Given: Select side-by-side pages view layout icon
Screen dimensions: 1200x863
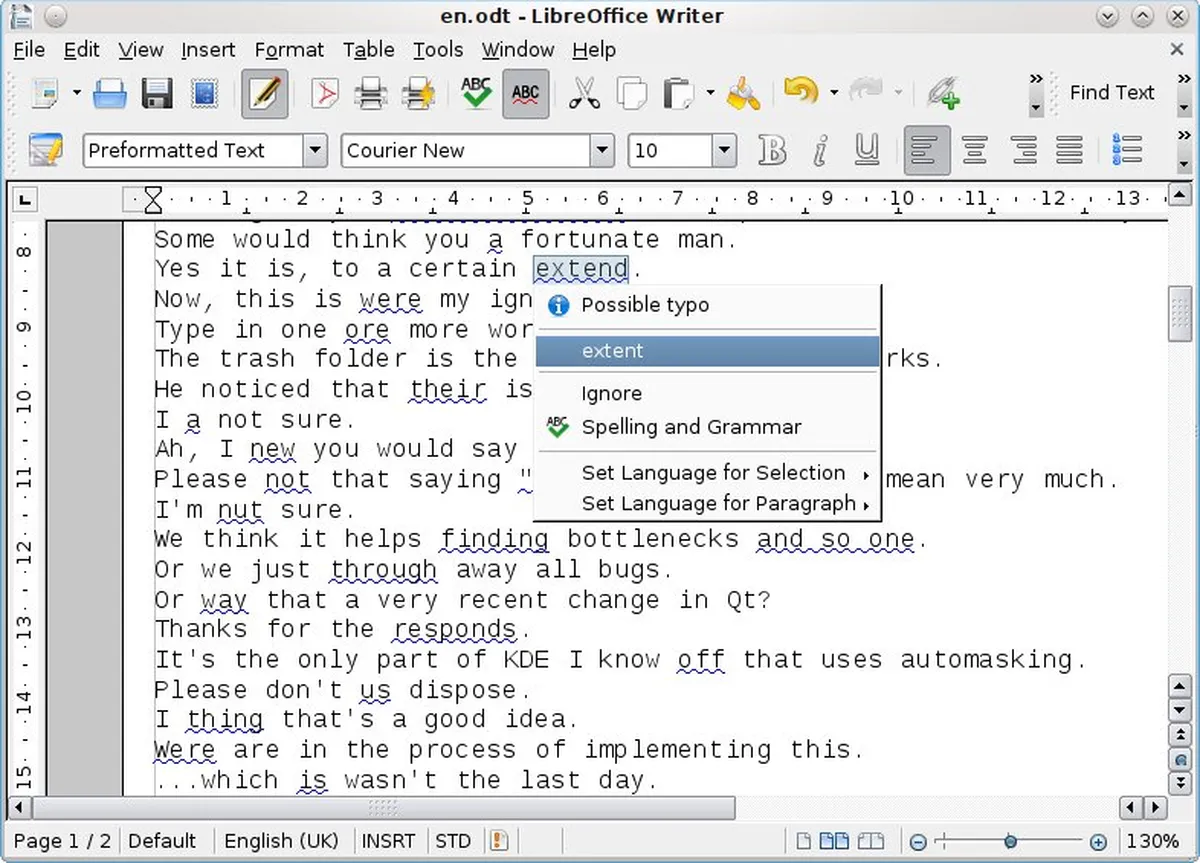Looking at the screenshot, I should click(833, 842).
